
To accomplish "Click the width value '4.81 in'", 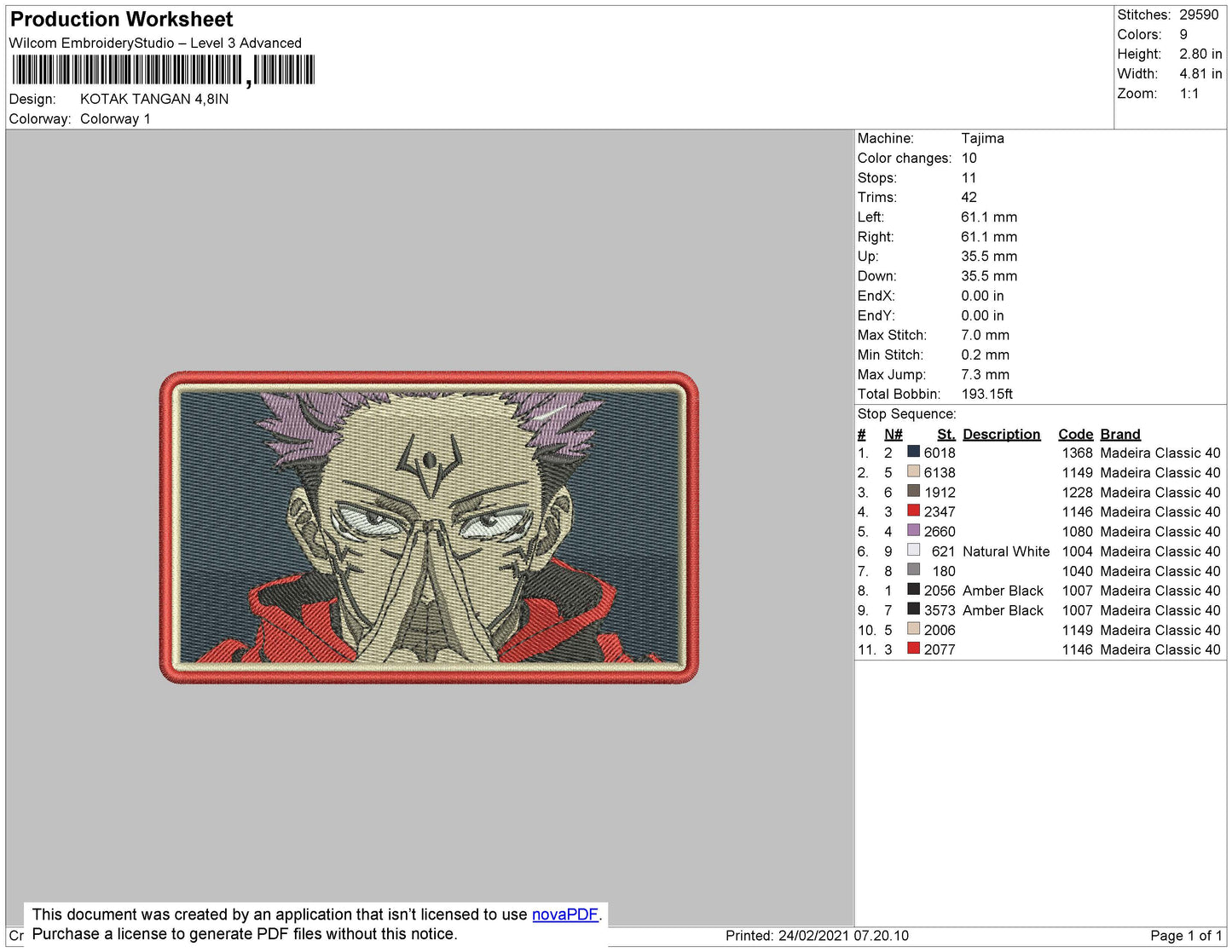I will [x=1200, y=74].
